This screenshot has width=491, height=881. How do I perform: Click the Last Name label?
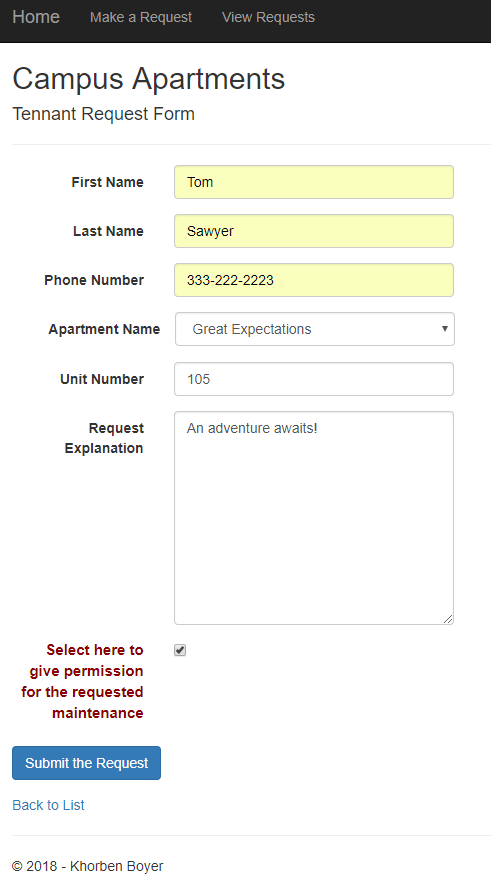108,231
